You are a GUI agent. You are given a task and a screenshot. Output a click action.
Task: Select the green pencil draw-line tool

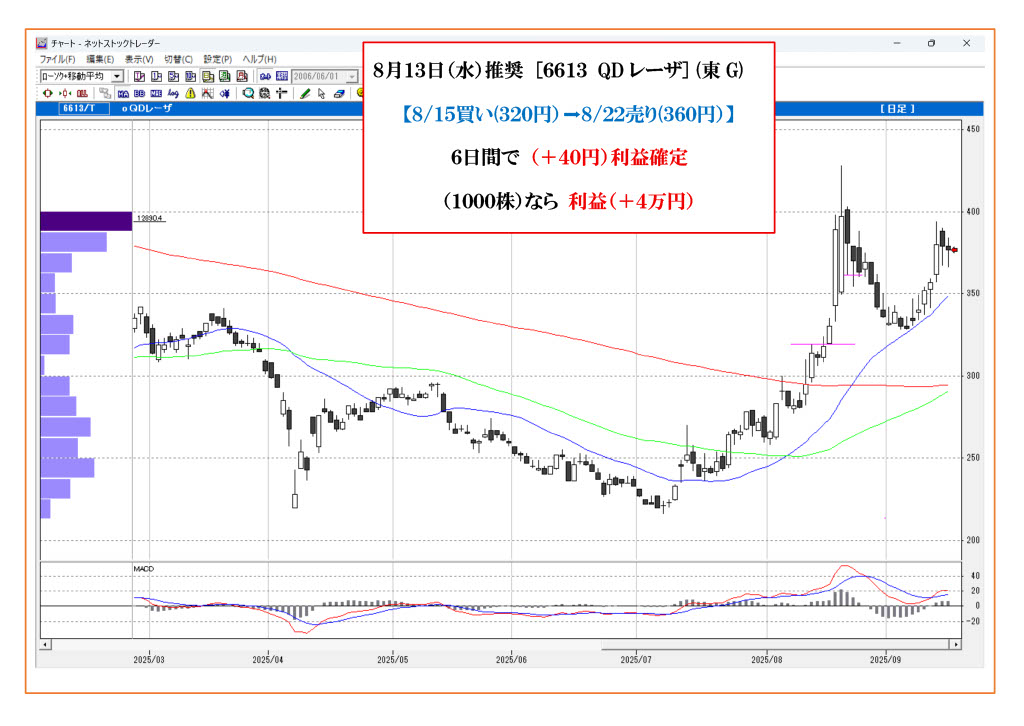(x=304, y=93)
